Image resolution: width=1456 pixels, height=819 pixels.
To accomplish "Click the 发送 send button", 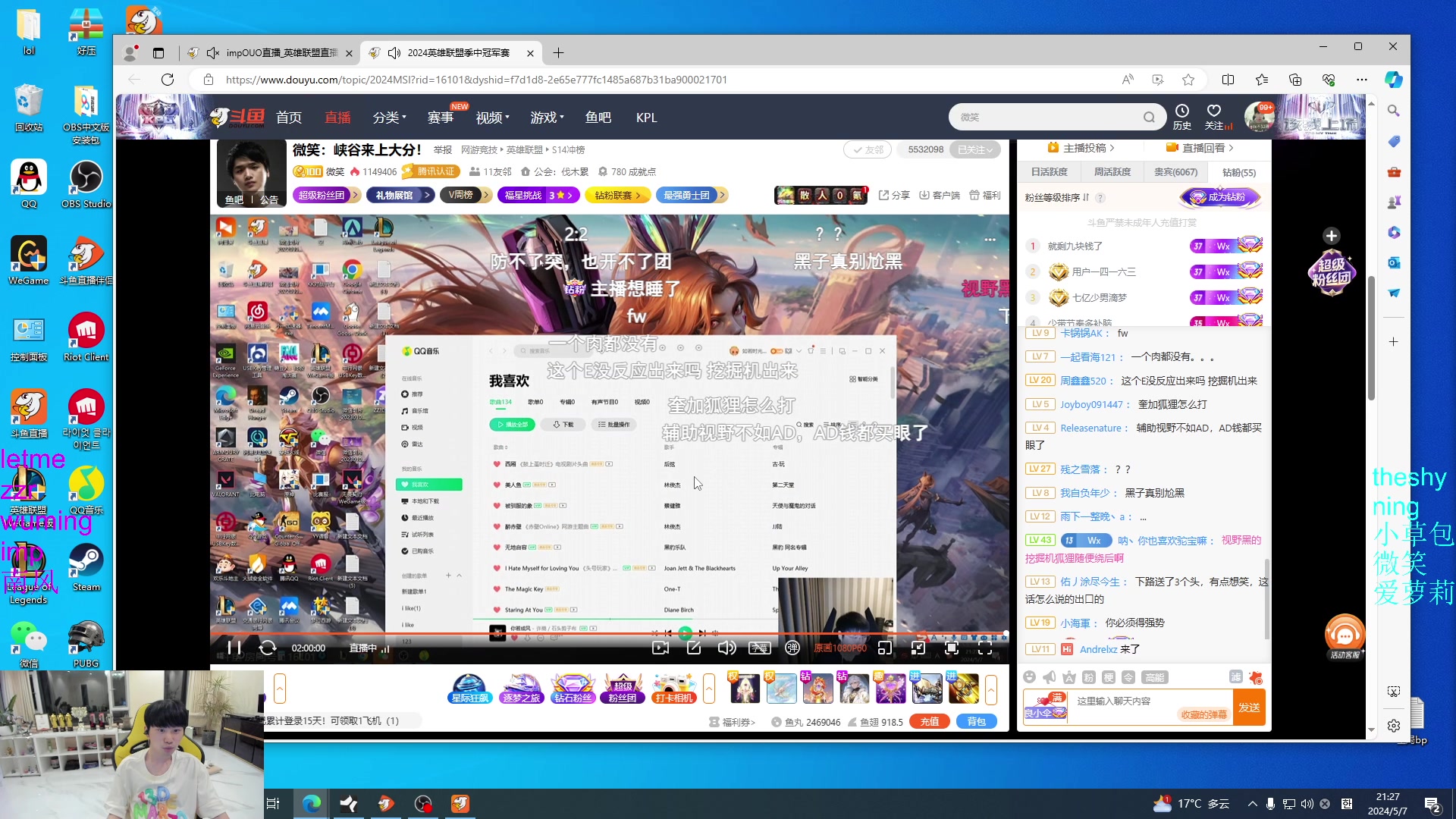I will point(1249,708).
